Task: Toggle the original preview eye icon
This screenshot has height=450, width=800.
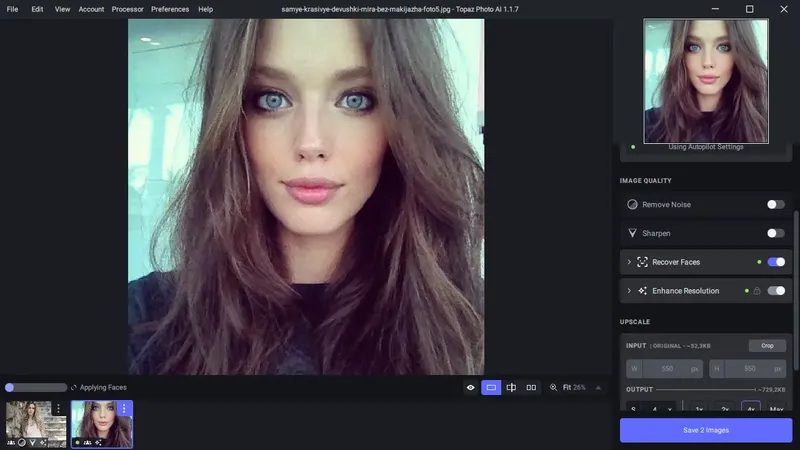Action: [470, 388]
